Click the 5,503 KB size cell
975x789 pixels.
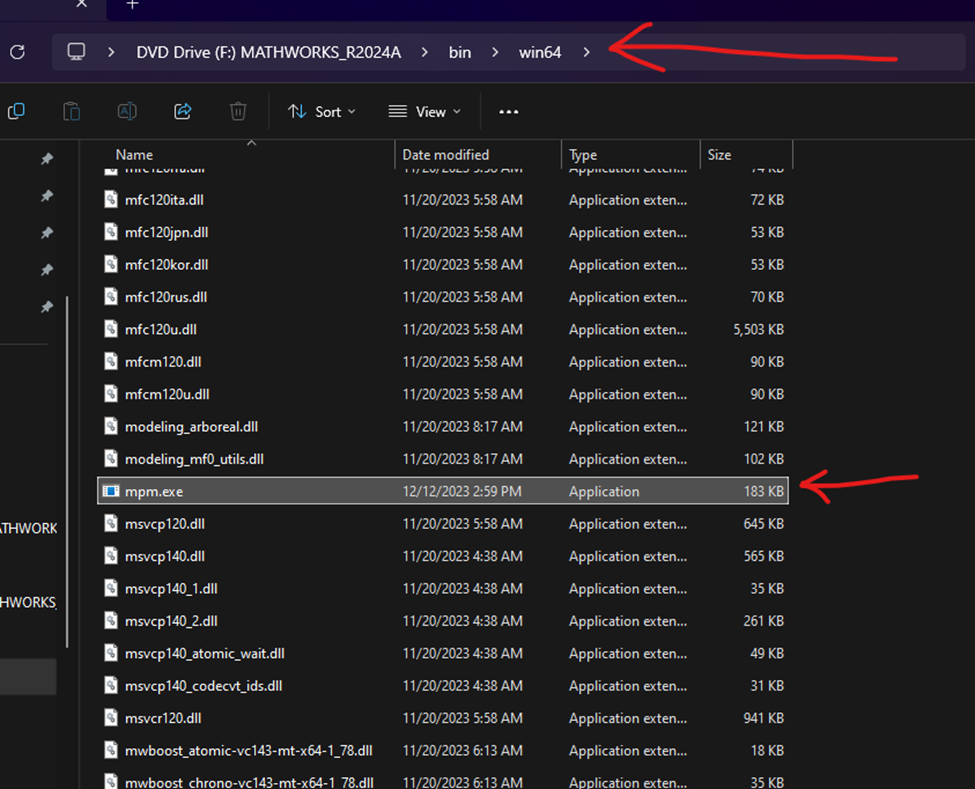[x=759, y=329]
